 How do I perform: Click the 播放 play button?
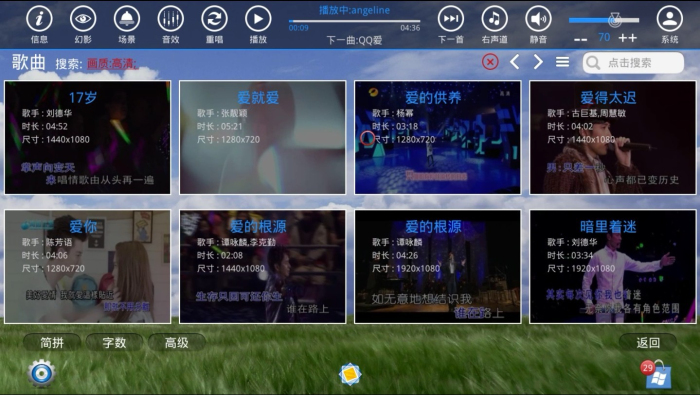[258, 19]
